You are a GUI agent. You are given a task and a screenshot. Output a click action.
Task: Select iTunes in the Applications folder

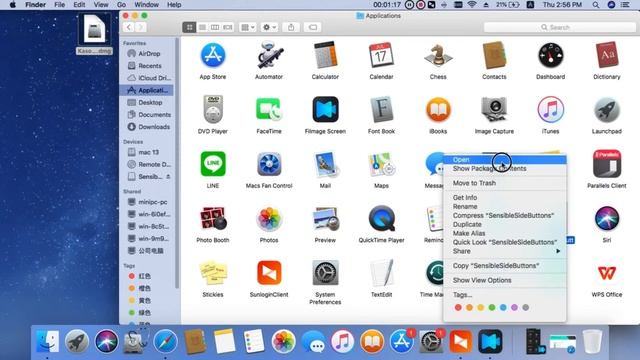click(x=550, y=109)
